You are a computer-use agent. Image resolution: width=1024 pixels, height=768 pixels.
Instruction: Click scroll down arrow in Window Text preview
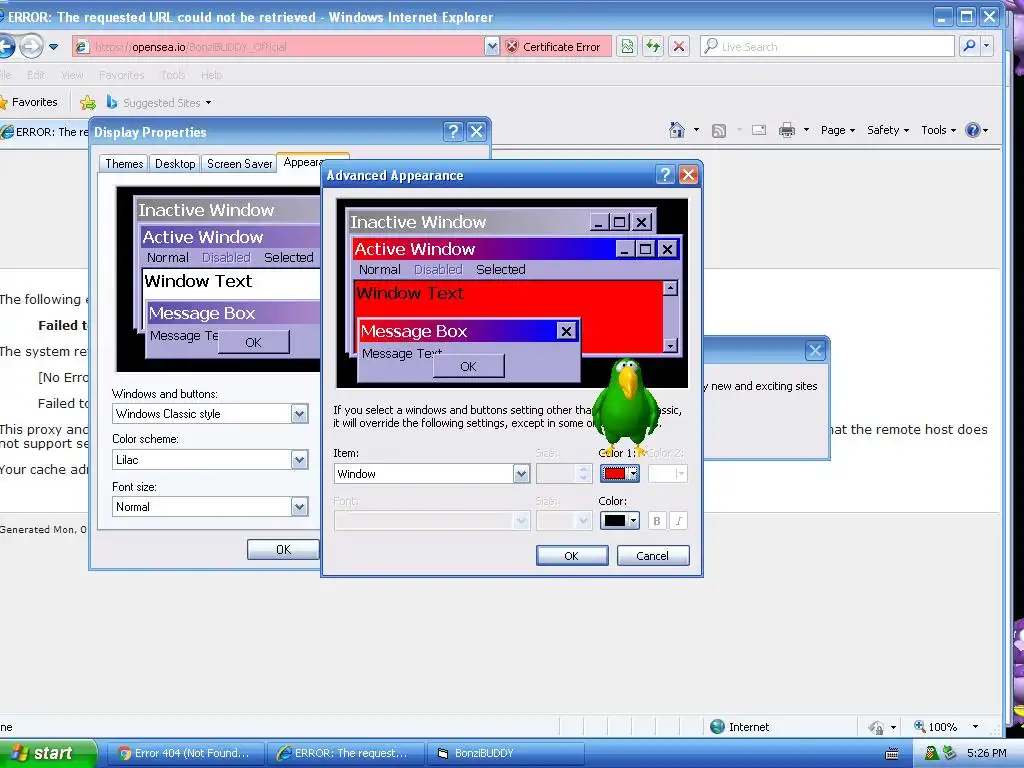point(670,345)
